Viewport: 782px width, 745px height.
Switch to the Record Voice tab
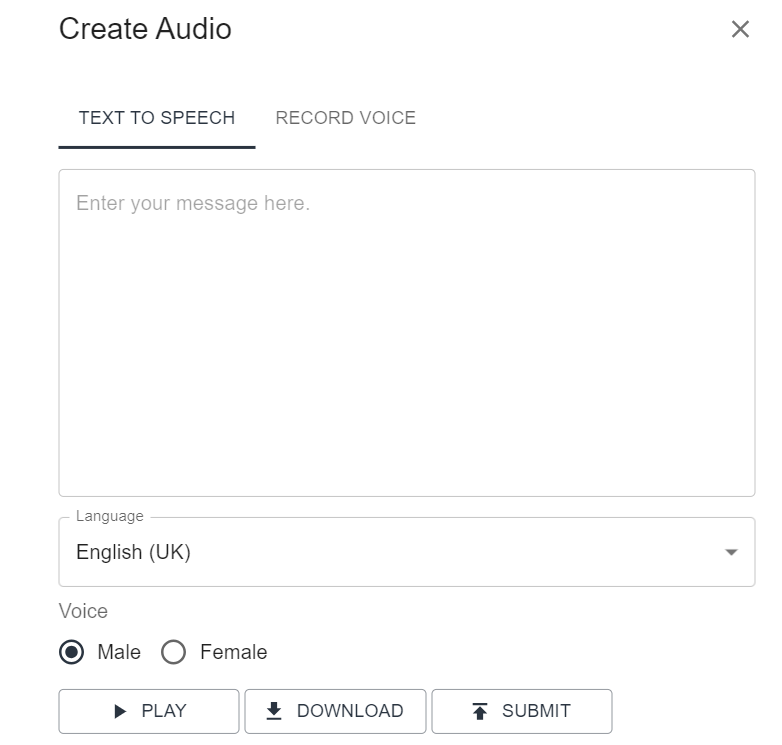345,118
